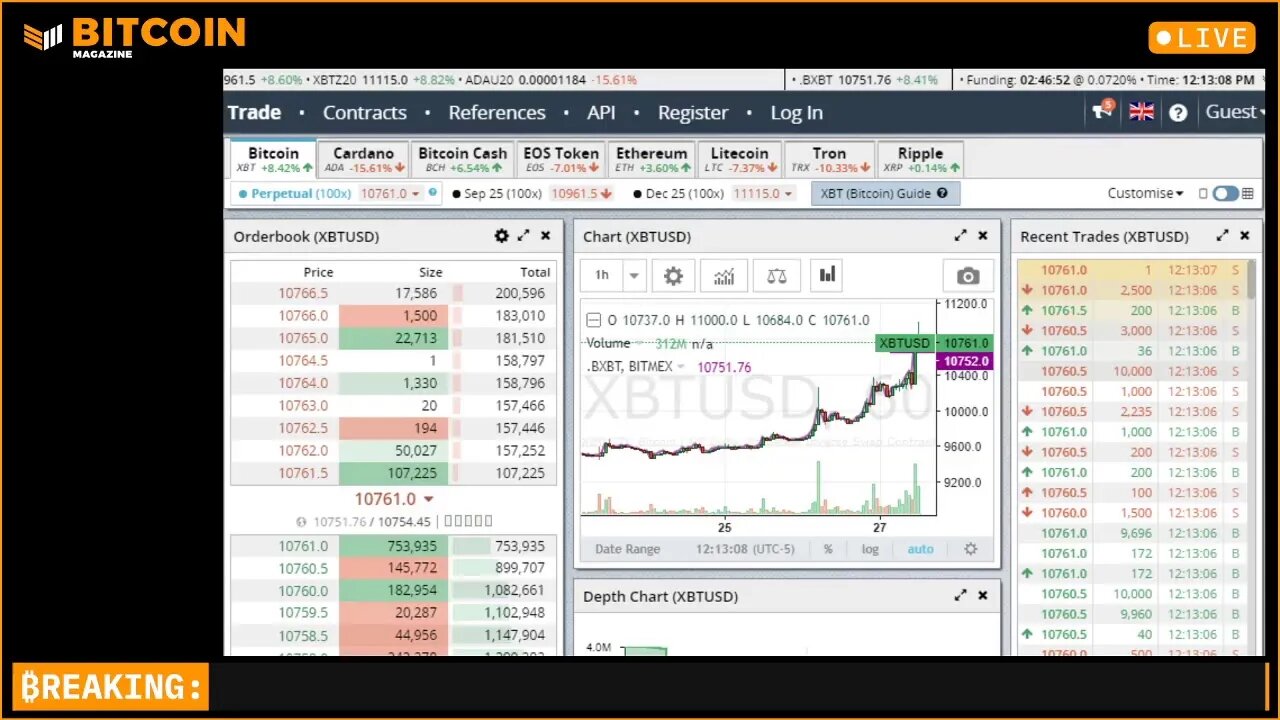Viewport: 1280px width, 720px height.
Task: Open the announcements megaphone icon
Action: point(1102,111)
